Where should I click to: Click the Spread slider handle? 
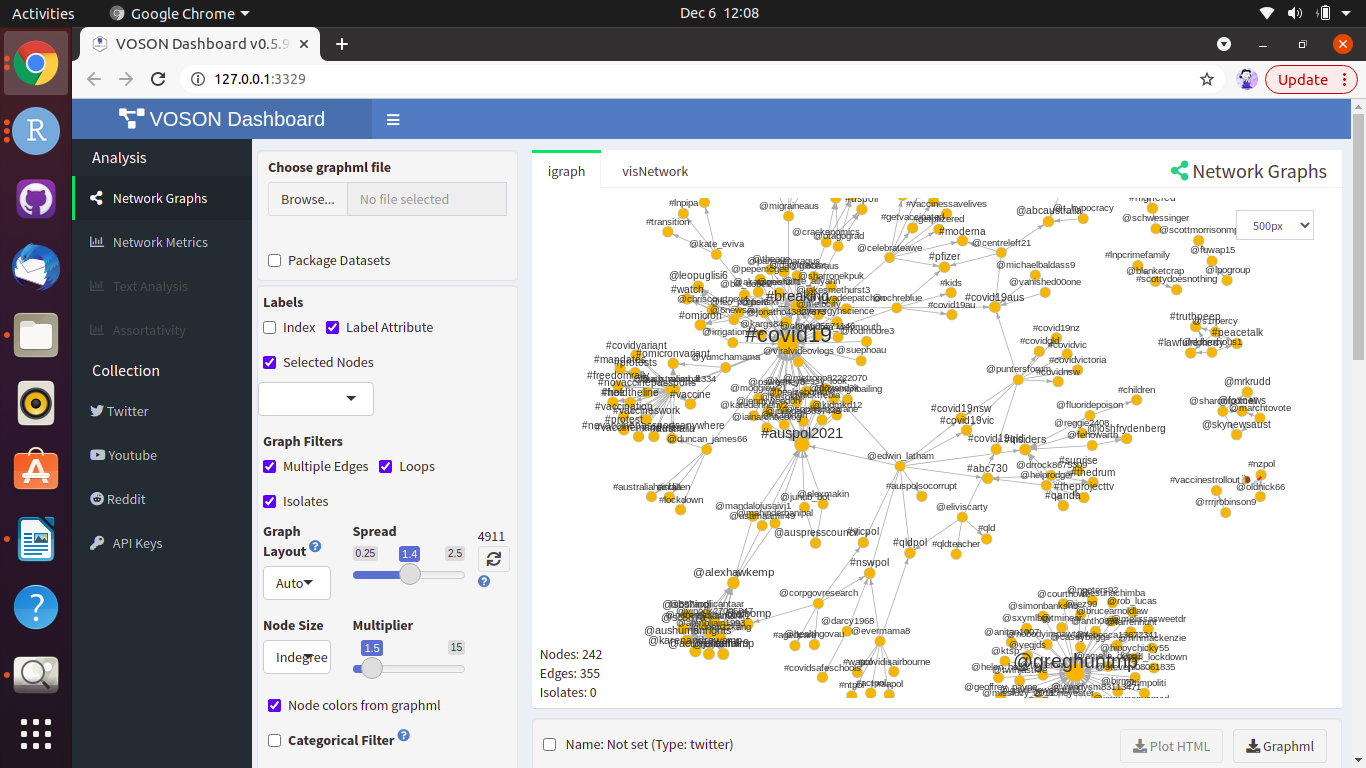tap(410, 574)
